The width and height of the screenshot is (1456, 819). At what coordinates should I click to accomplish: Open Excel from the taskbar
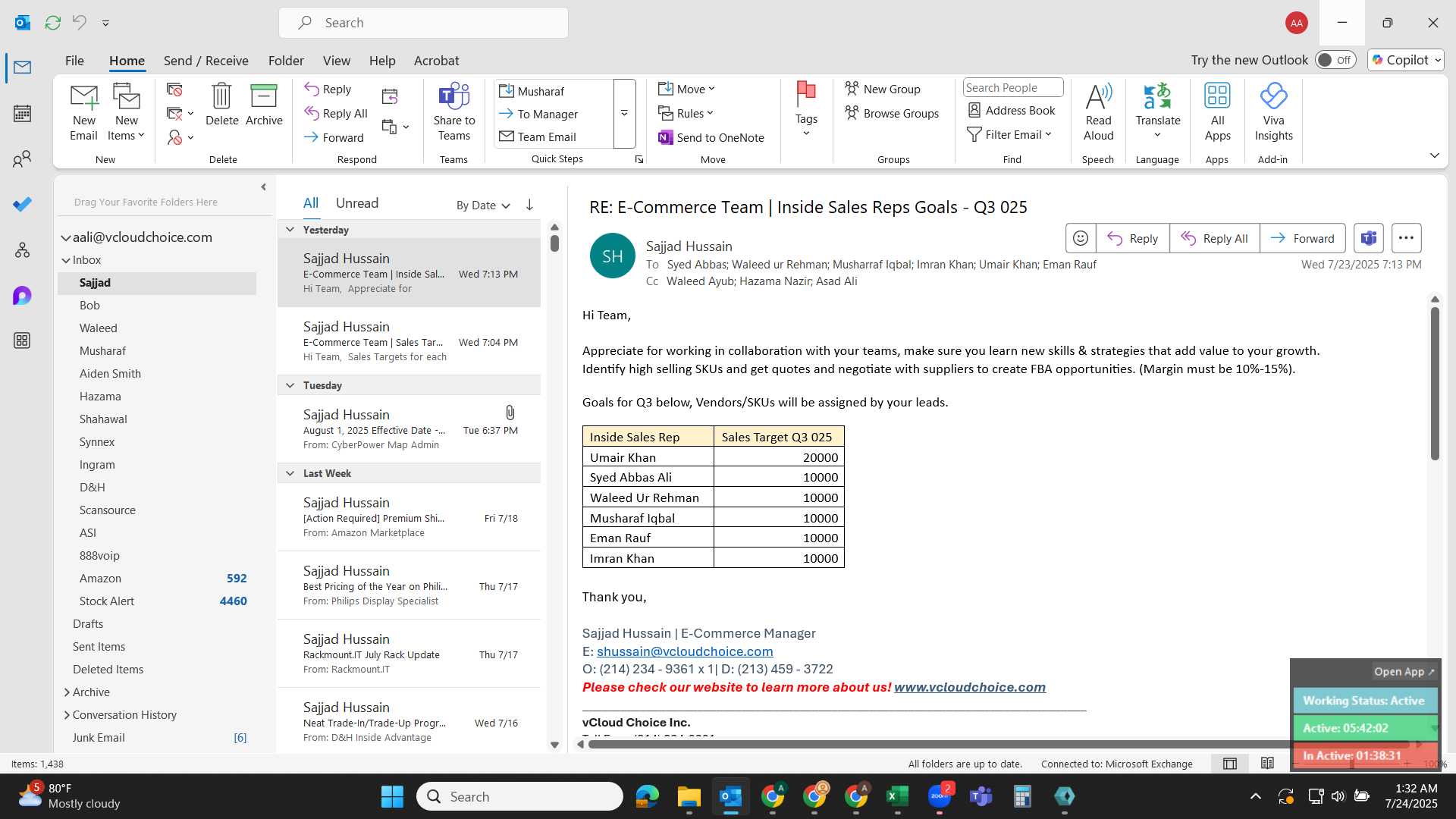(897, 796)
